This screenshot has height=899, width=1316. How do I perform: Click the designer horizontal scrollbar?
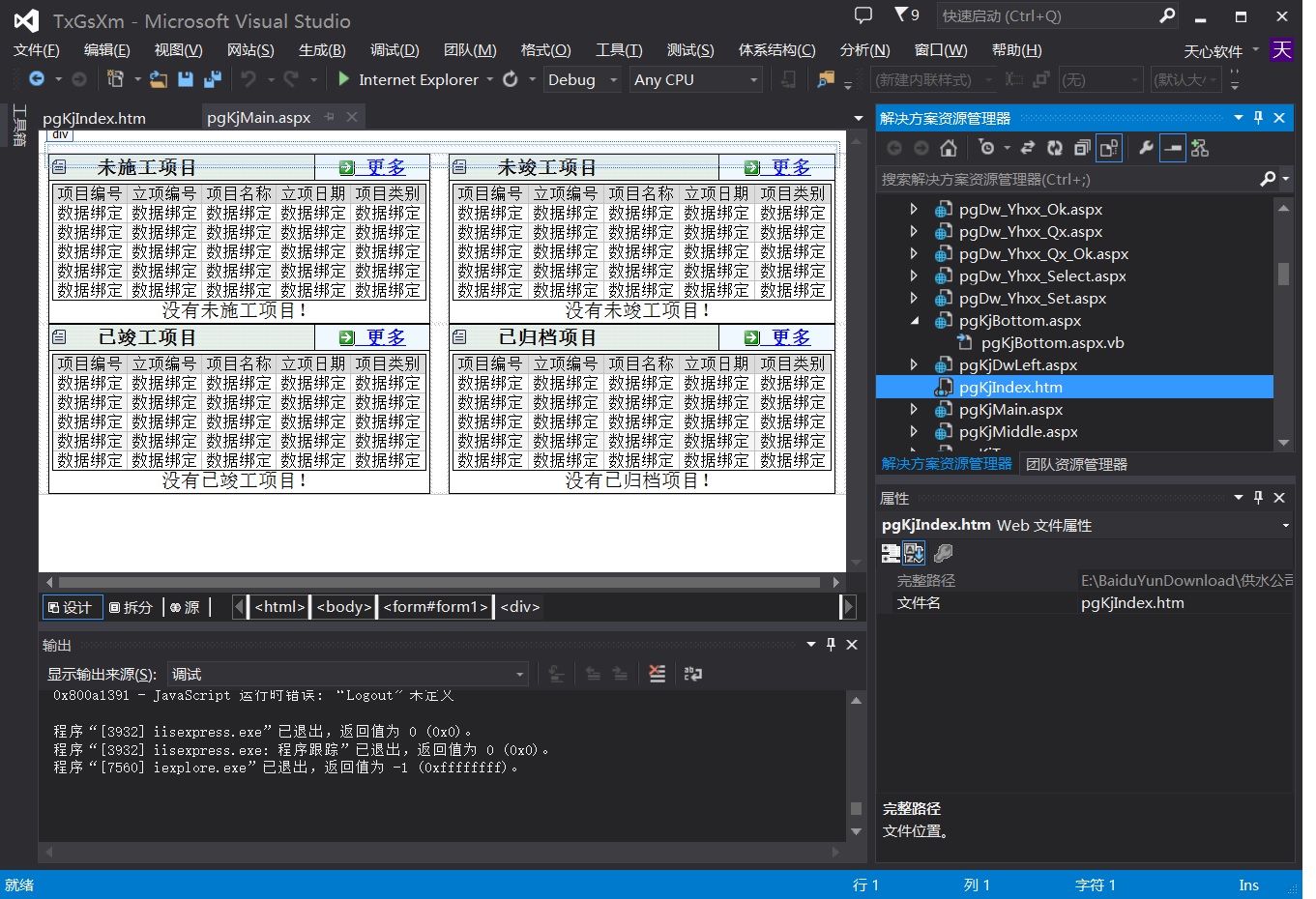click(x=439, y=582)
